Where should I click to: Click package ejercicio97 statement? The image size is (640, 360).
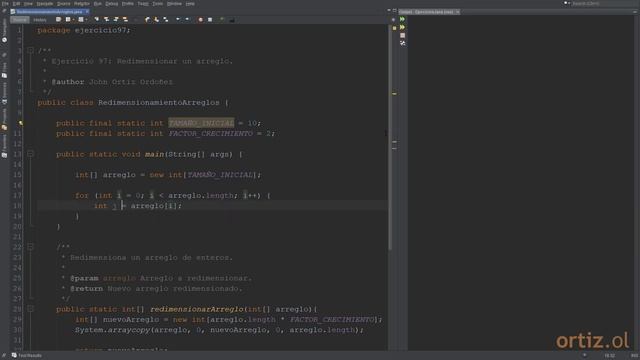[84, 30]
